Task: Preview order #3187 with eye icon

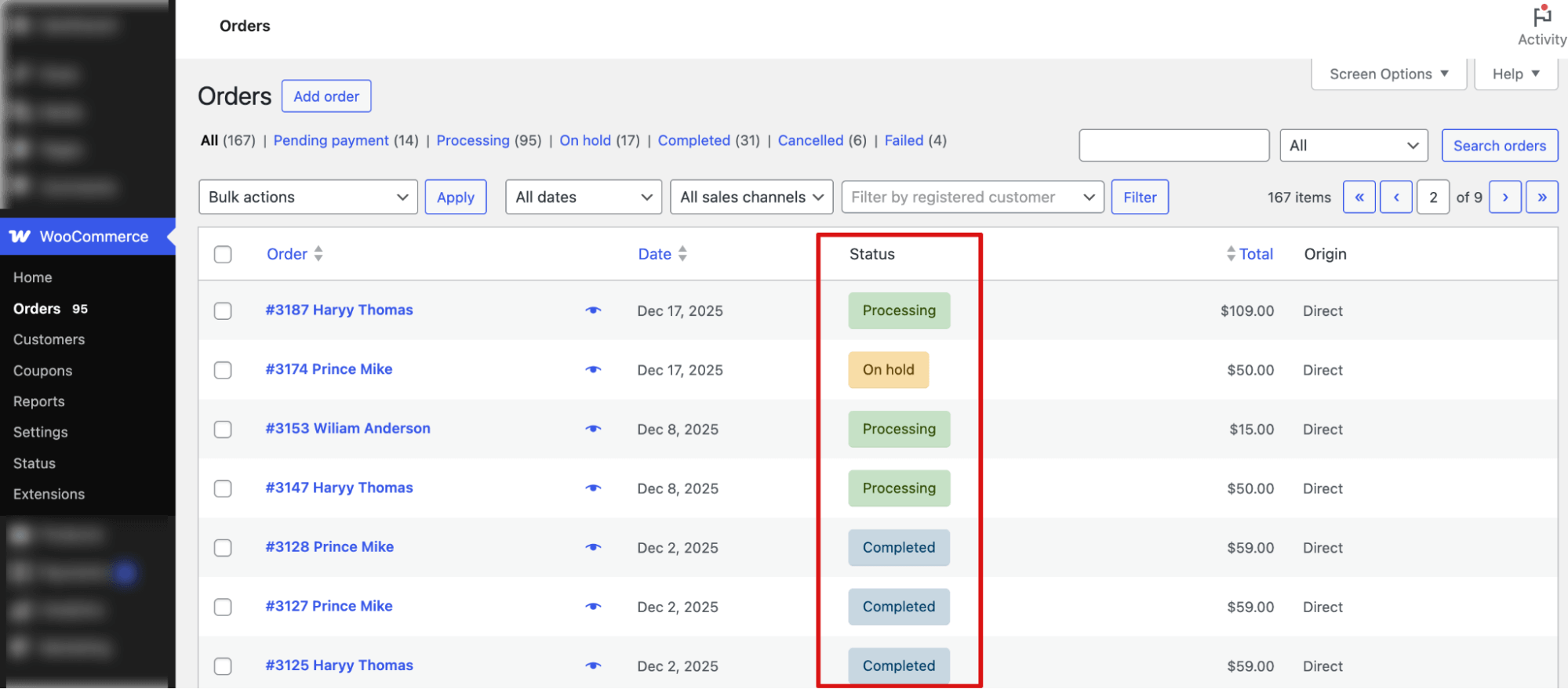Action: click(x=593, y=310)
